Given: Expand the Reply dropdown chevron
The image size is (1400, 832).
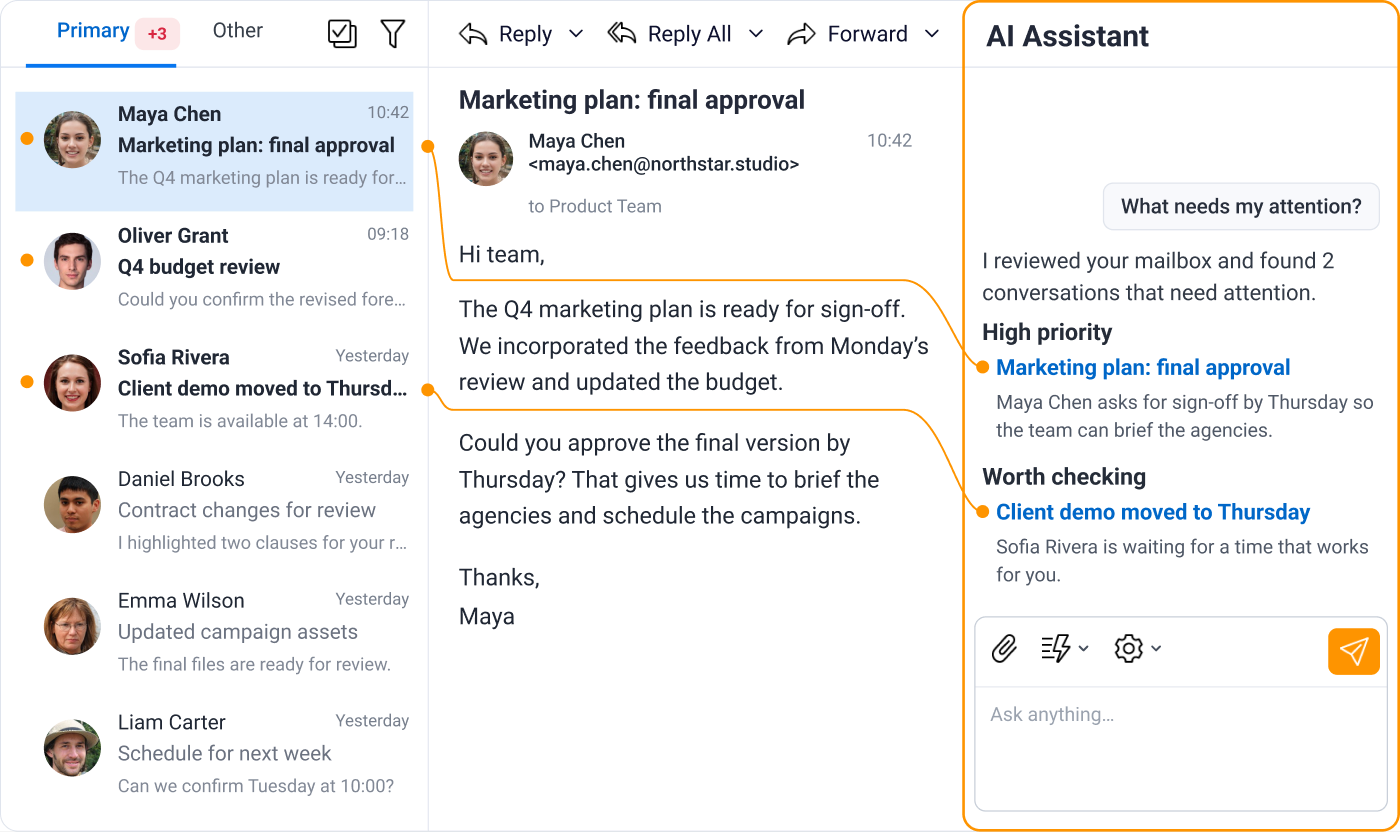Looking at the screenshot, I should (576, 34).
